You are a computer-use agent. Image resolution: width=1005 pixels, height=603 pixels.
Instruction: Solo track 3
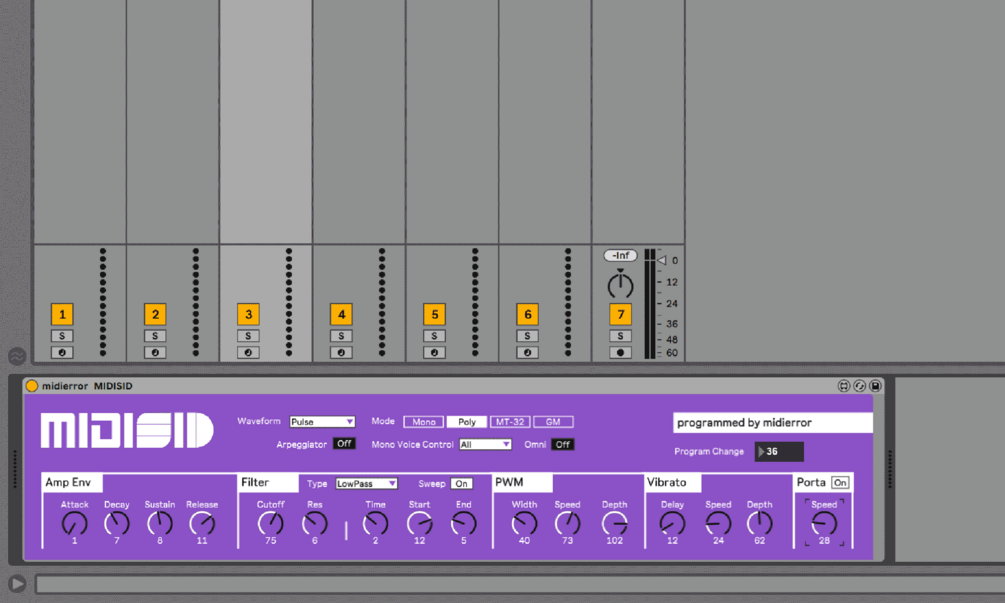(x=248, y=336)
